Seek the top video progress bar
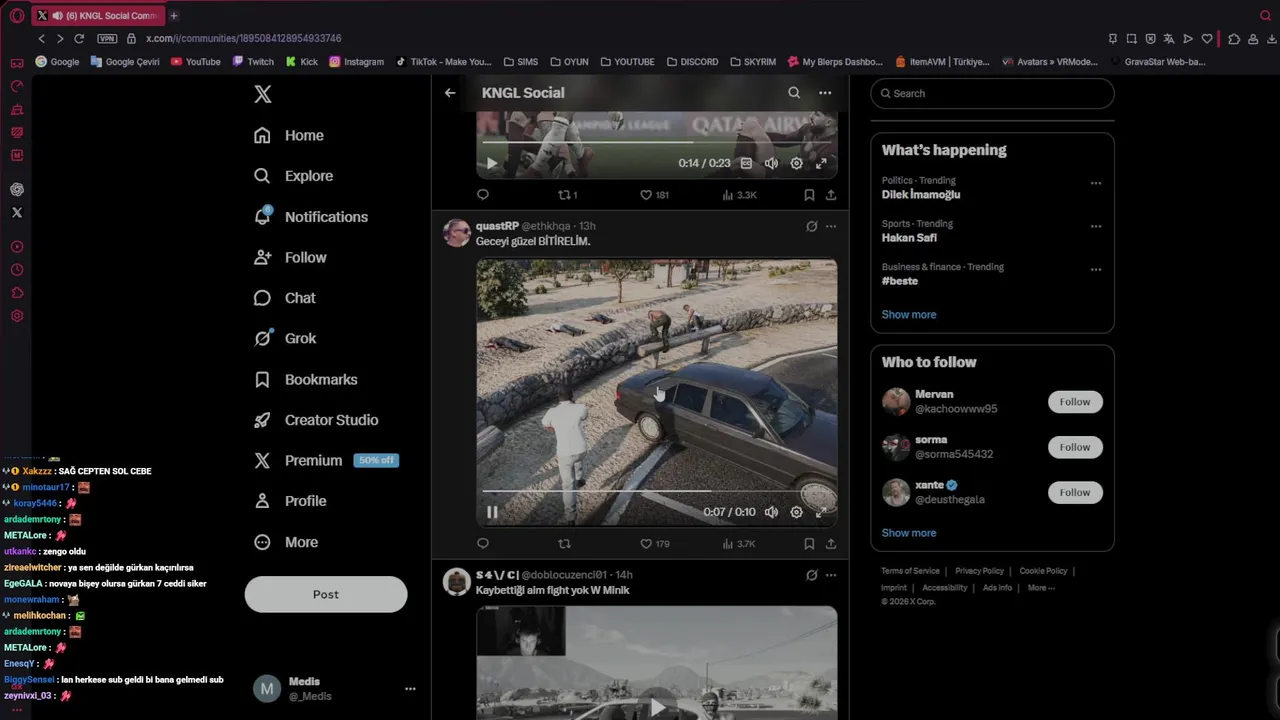 click(656, 142)
